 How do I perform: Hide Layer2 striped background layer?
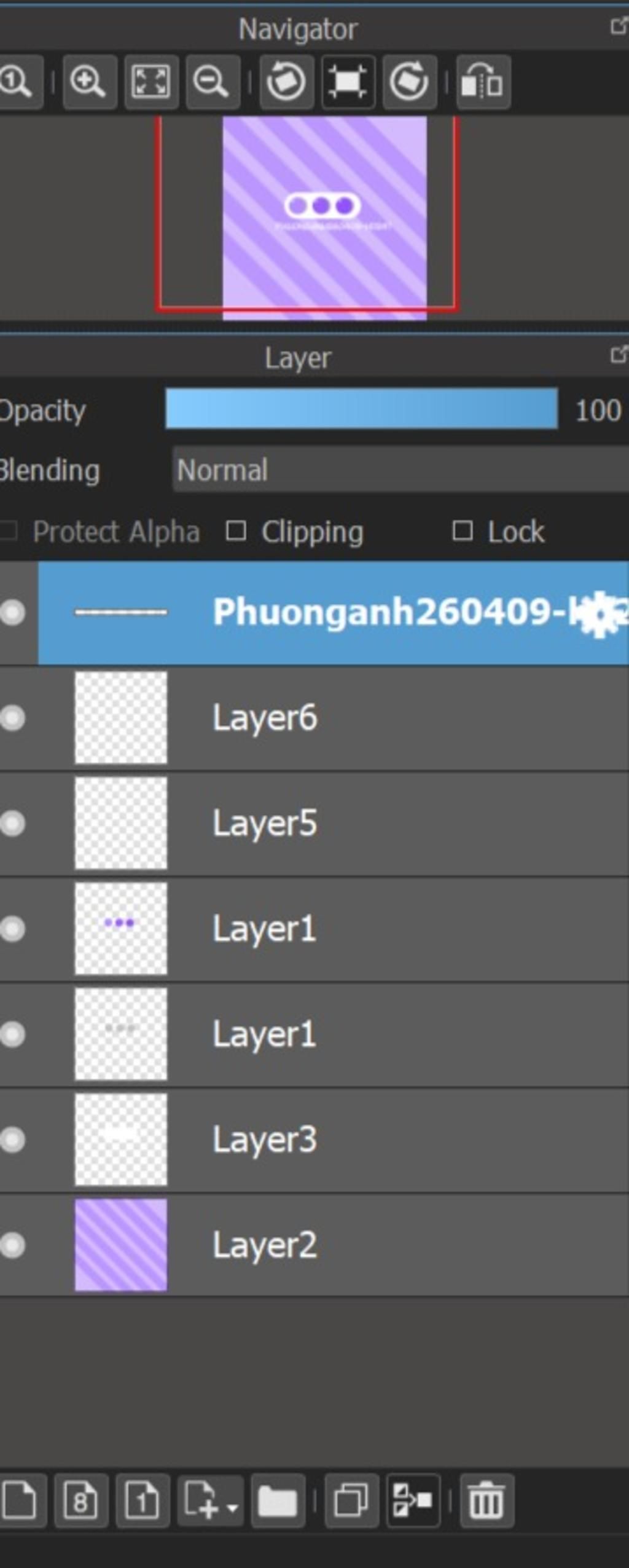click(x=13, y=1245)
